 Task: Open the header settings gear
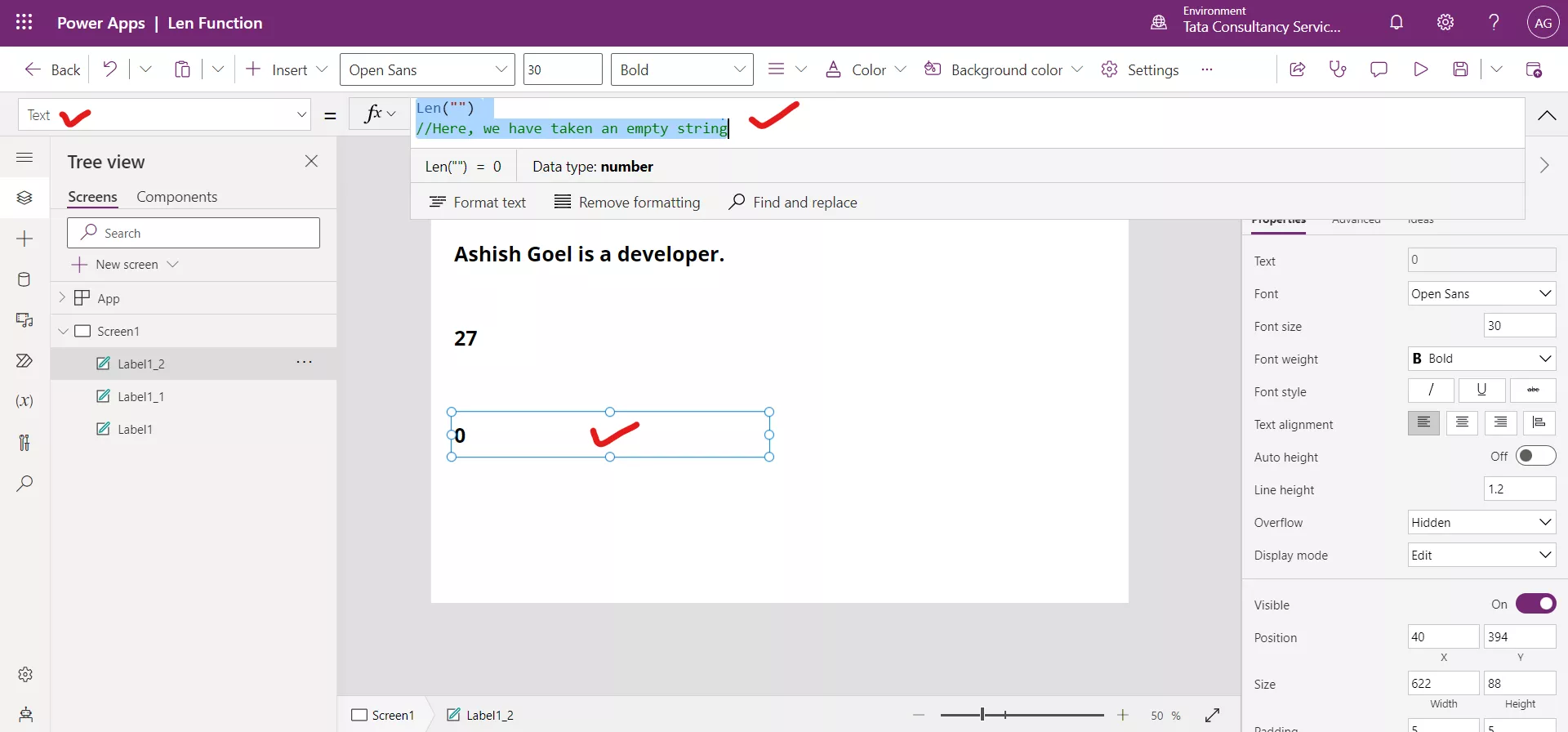(x=1445, y=22)
